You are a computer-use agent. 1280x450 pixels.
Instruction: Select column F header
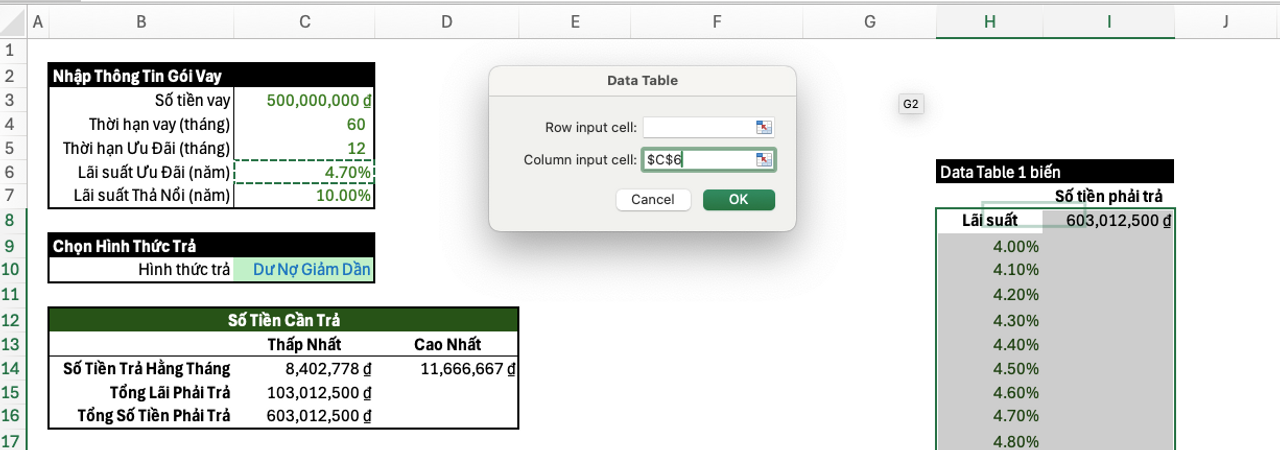717,21
